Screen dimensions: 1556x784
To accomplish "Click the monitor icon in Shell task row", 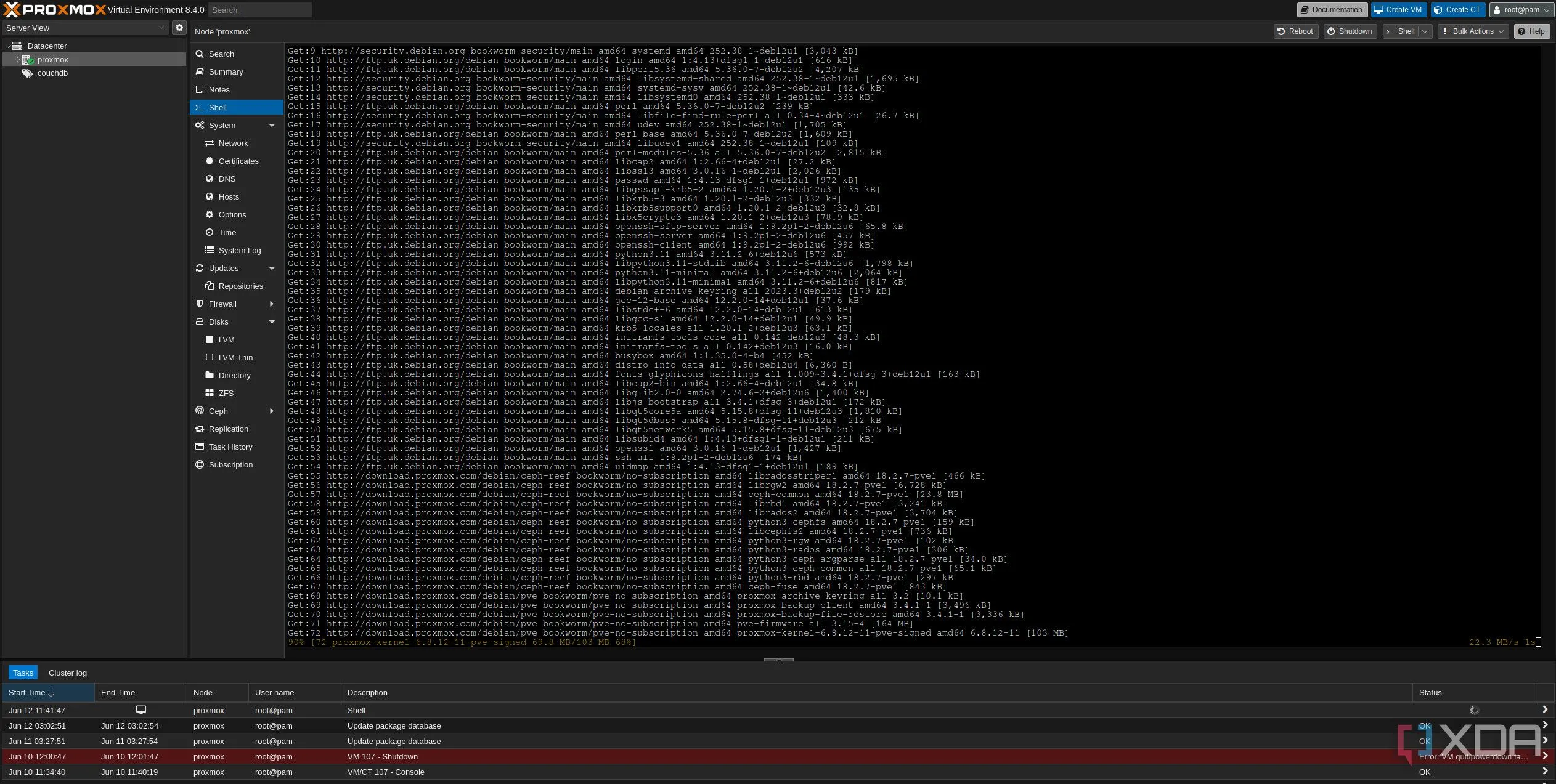I will 141,710.
